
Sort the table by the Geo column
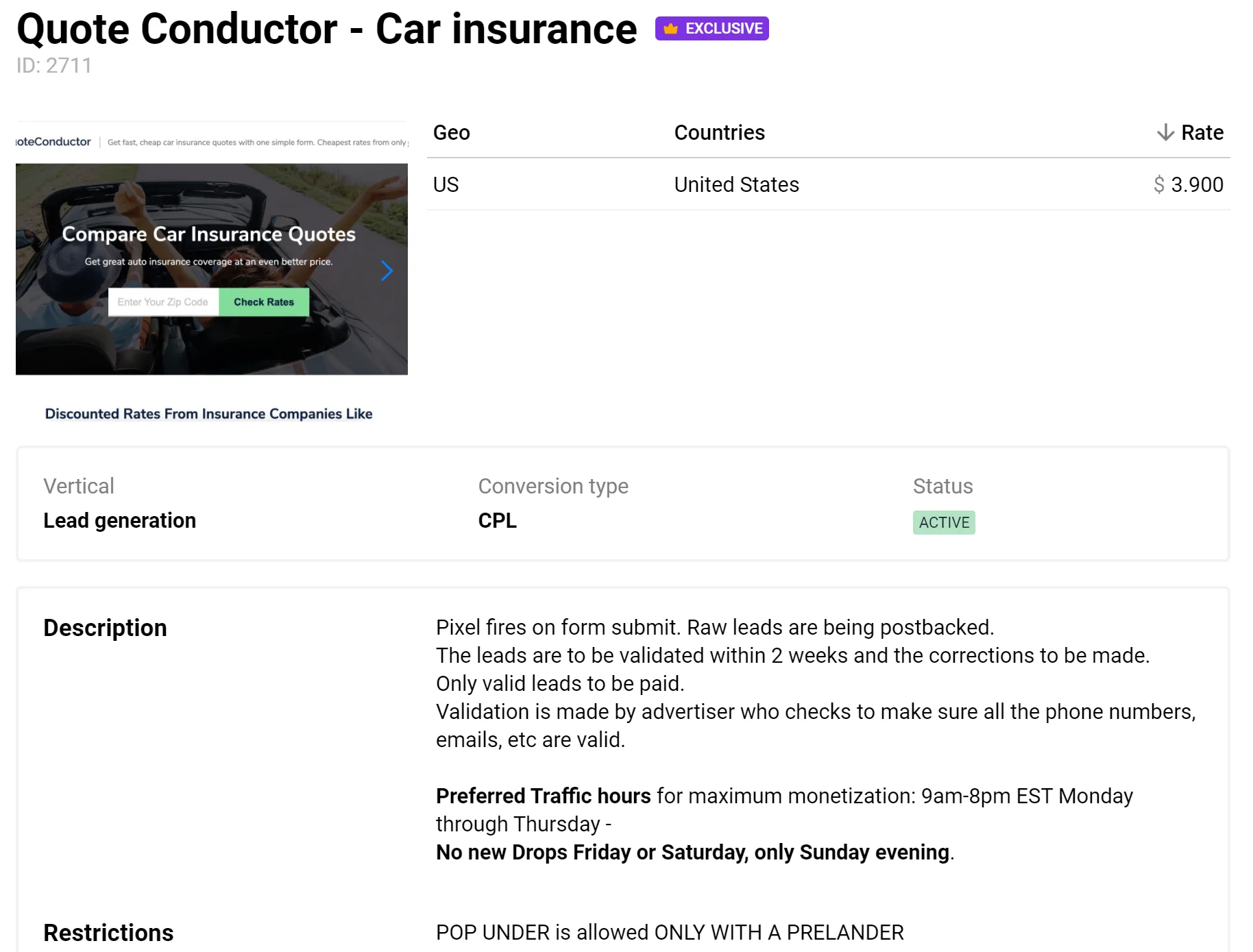[451, 132]
